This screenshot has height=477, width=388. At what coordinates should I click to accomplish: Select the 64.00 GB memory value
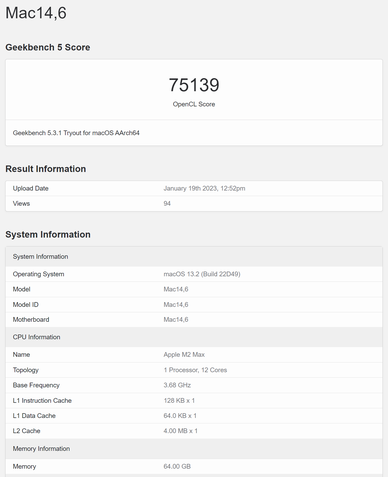pos(177,466)
